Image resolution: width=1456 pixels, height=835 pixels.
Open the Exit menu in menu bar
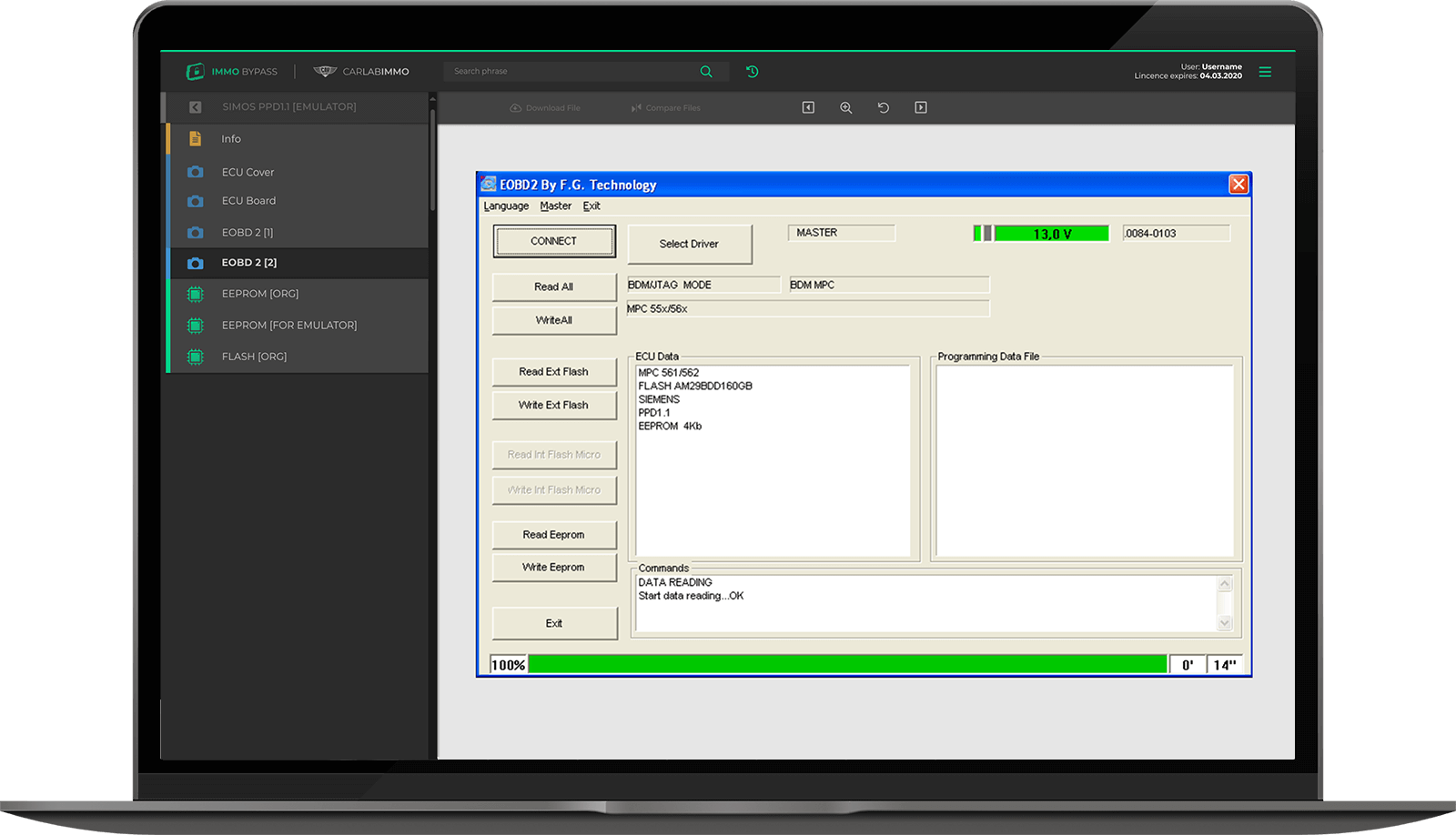[591, 206]
